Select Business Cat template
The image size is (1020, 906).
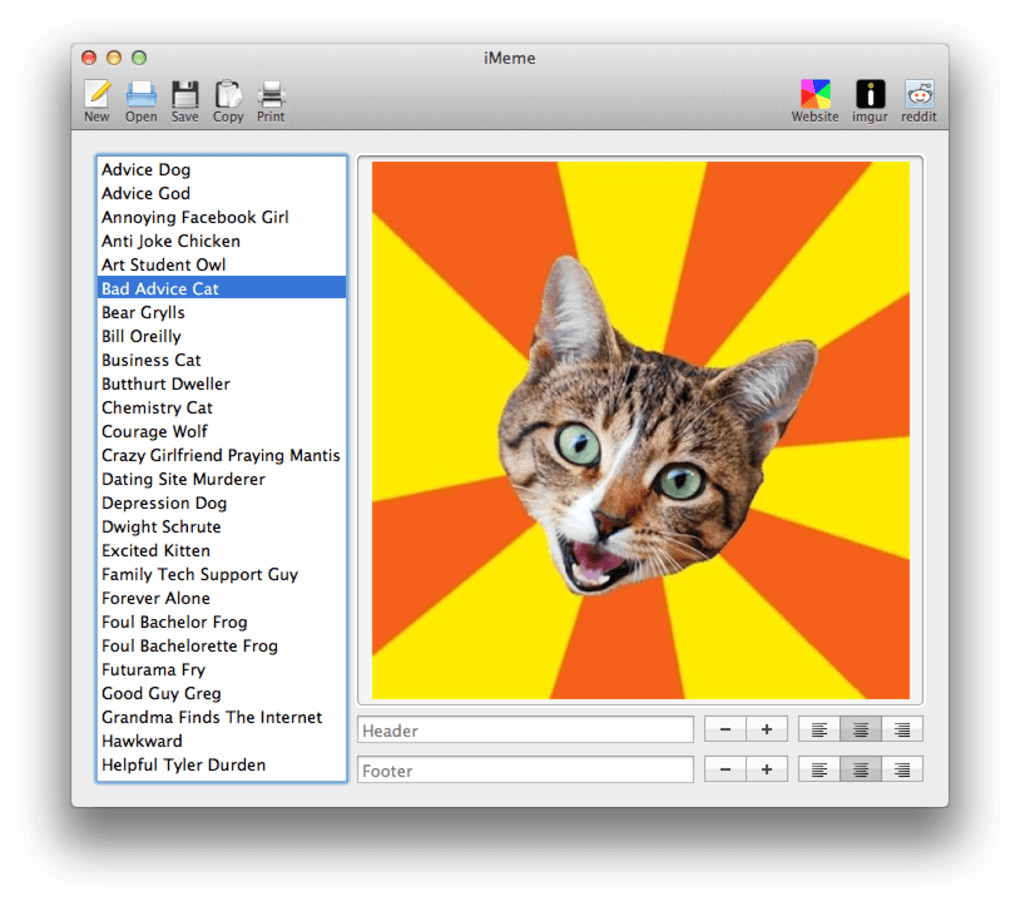click(222, 360)
